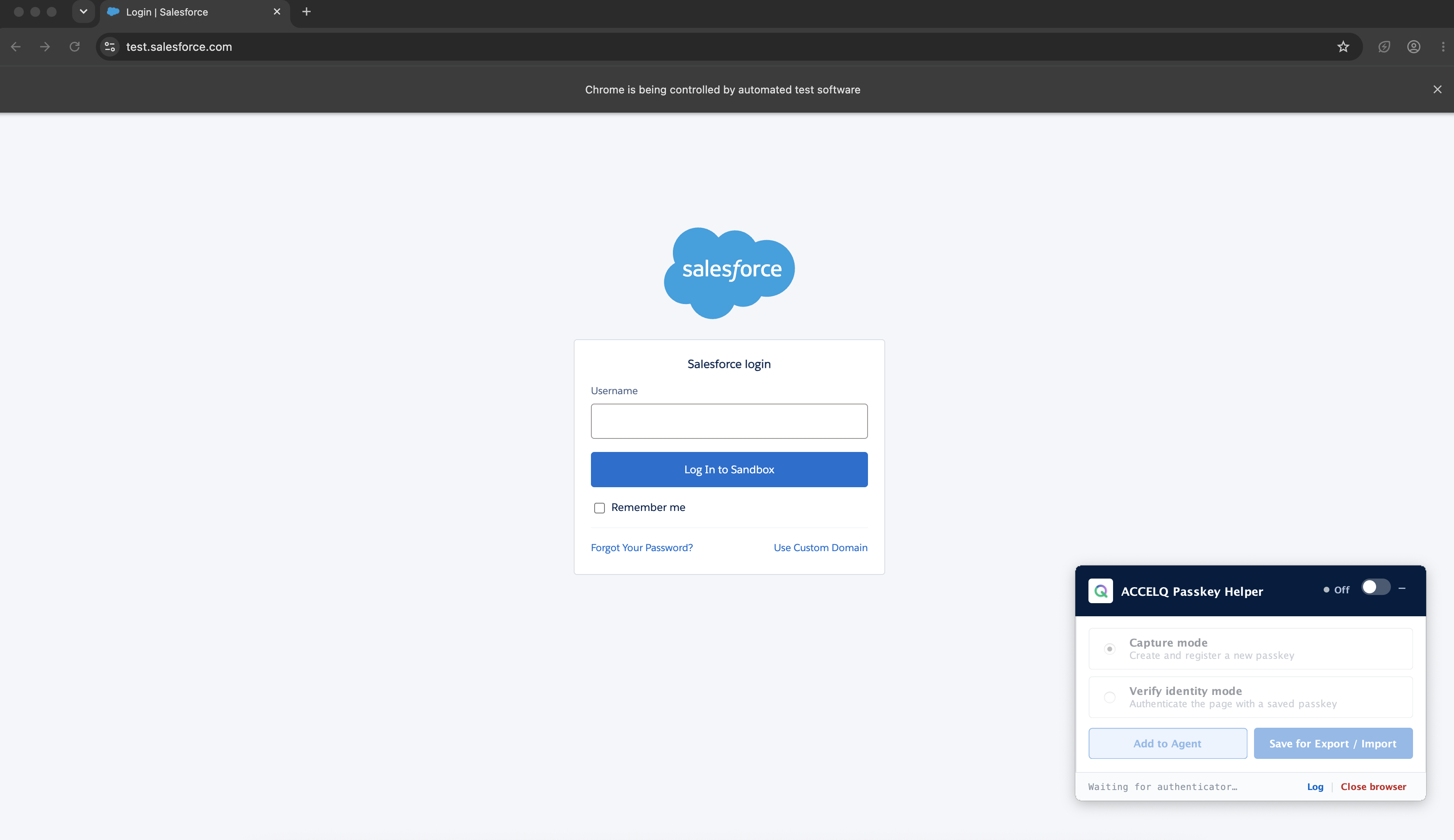Open the Chrome three-dot menu

1443,47
